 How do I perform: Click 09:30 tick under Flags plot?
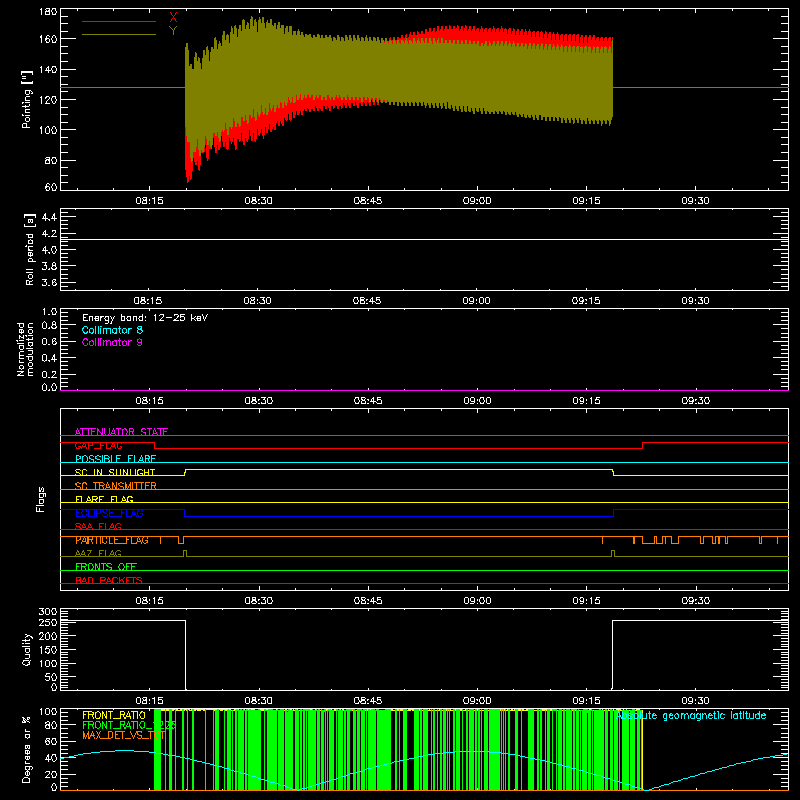pyautogui.click(x=695, y=601)
